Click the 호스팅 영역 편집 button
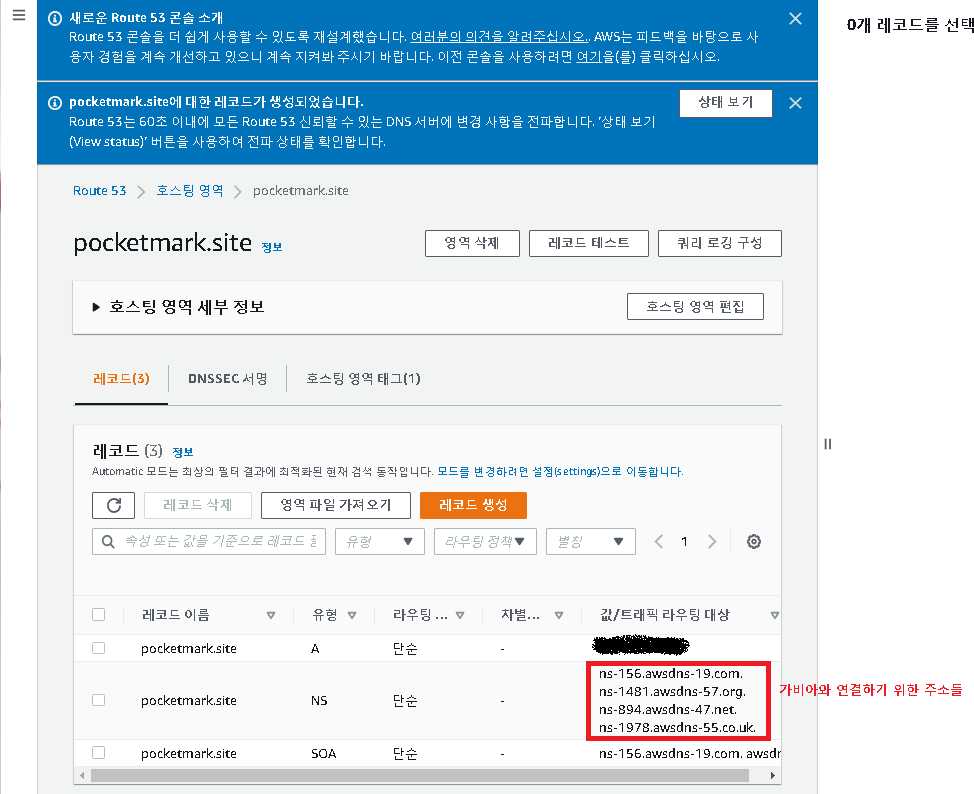974x794 pixels. [x=695, y=307]
